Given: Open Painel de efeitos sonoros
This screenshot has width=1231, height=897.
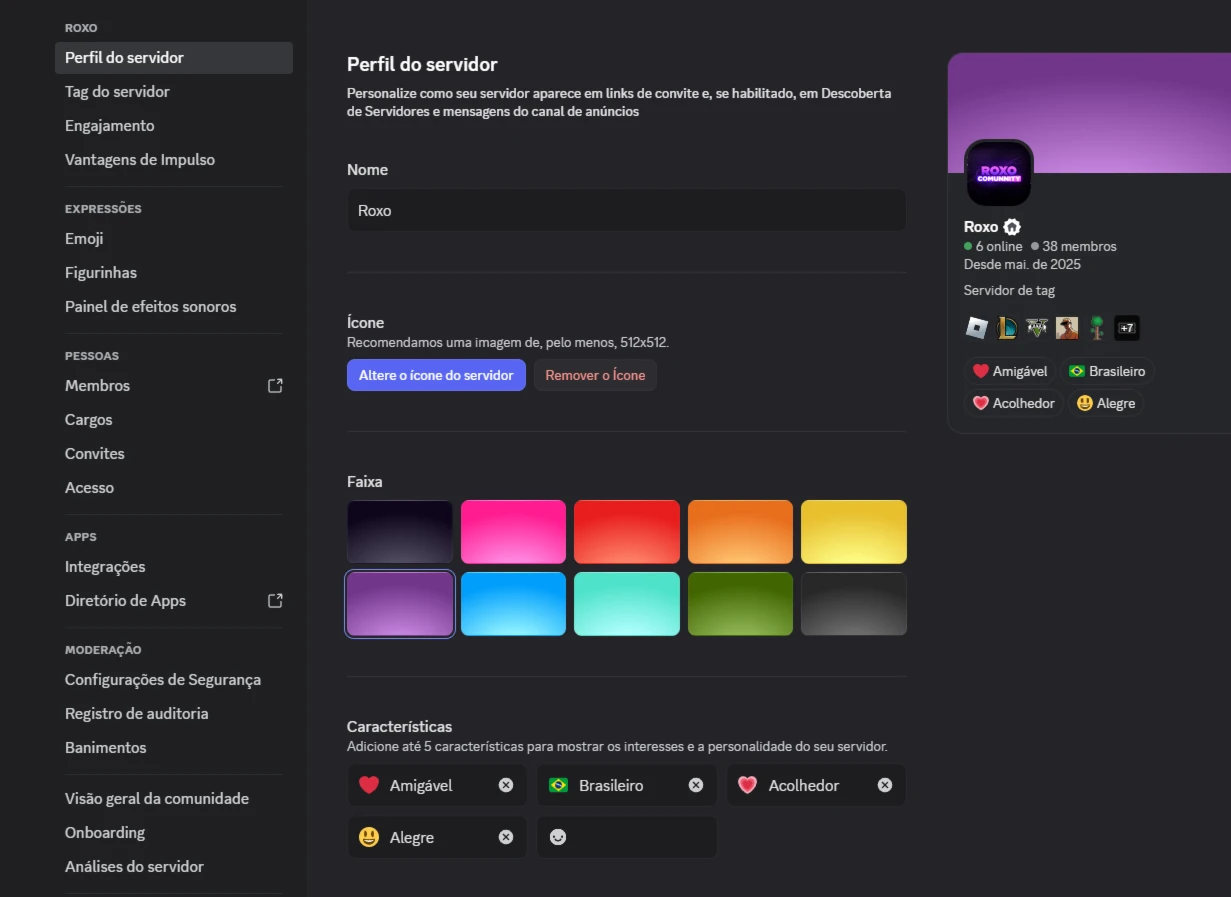Looking at the screenshot, I should tap(151, 307).
